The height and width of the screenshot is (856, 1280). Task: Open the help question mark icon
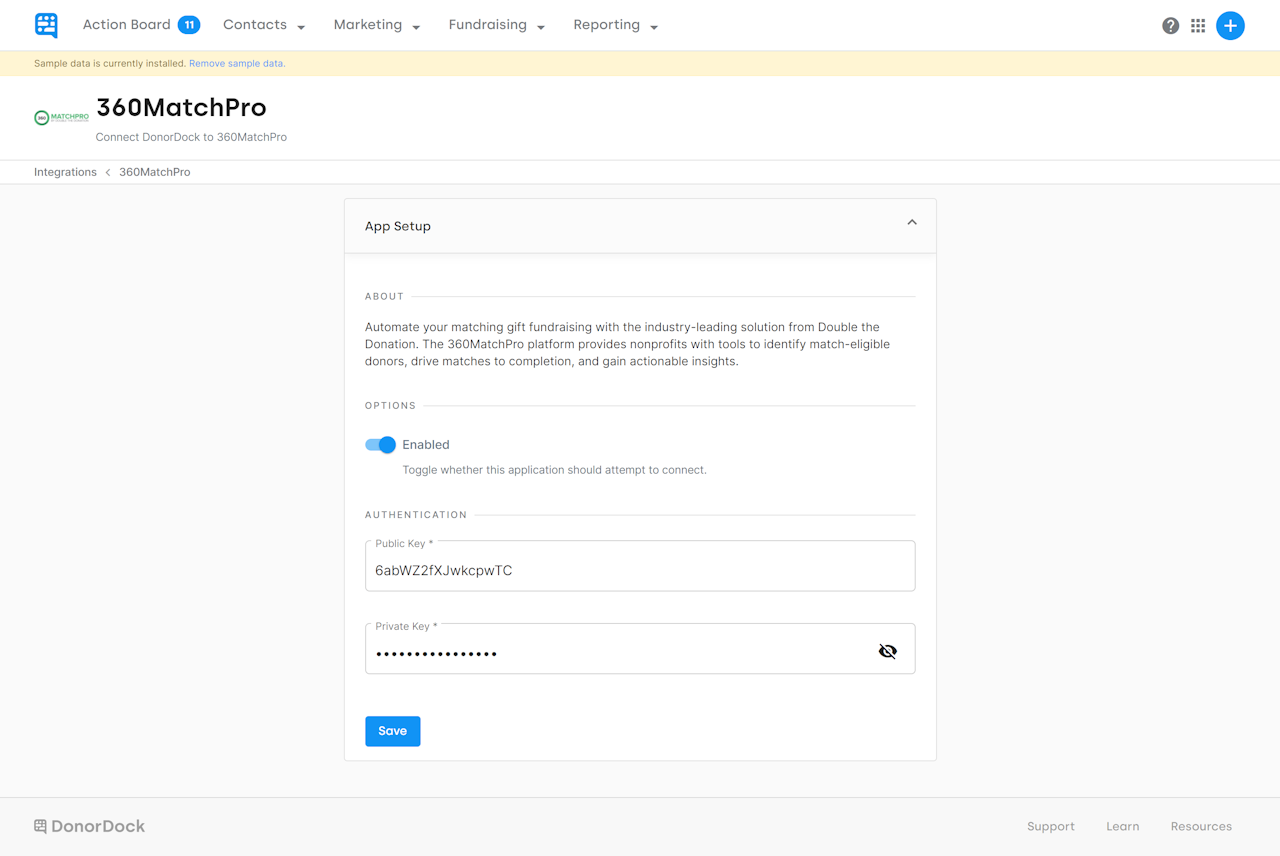[1170, 25]
